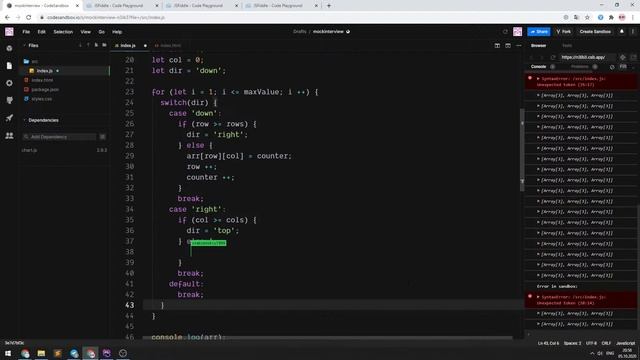Expand the first SyntaxError console entry

(538, 78)
